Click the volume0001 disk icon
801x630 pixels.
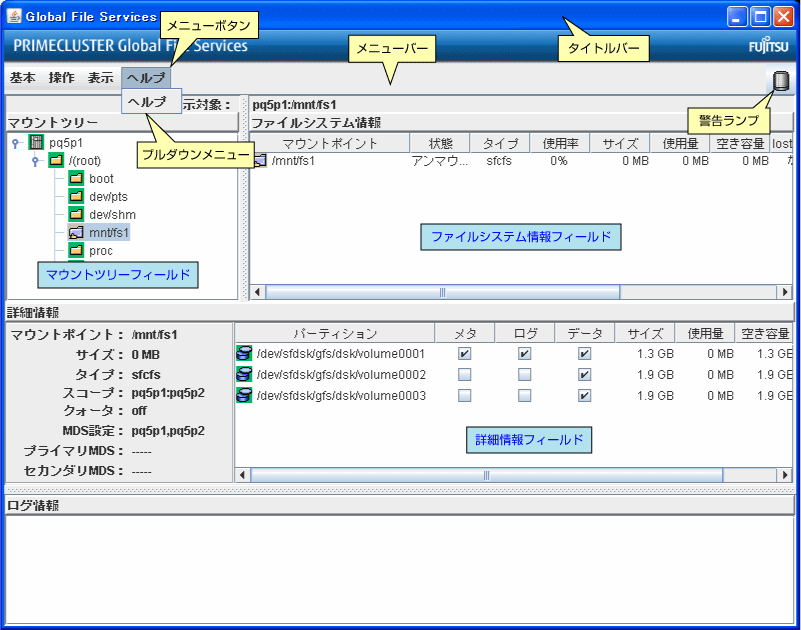click(244, 354)
